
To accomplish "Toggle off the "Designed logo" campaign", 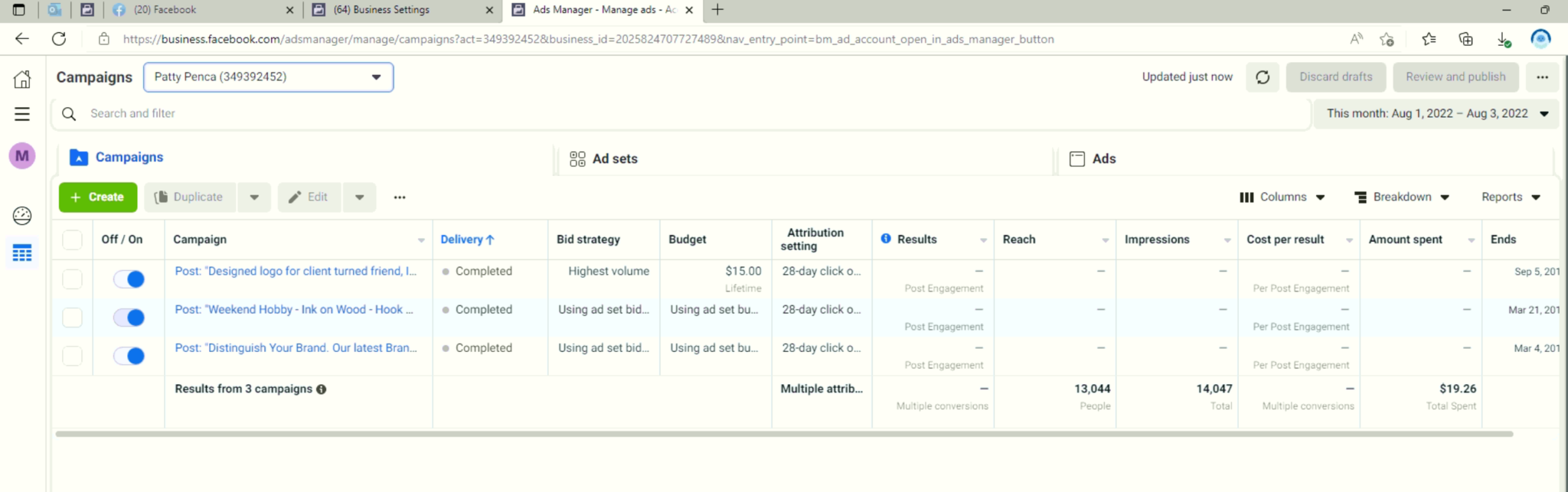I will tap(129, 279).
